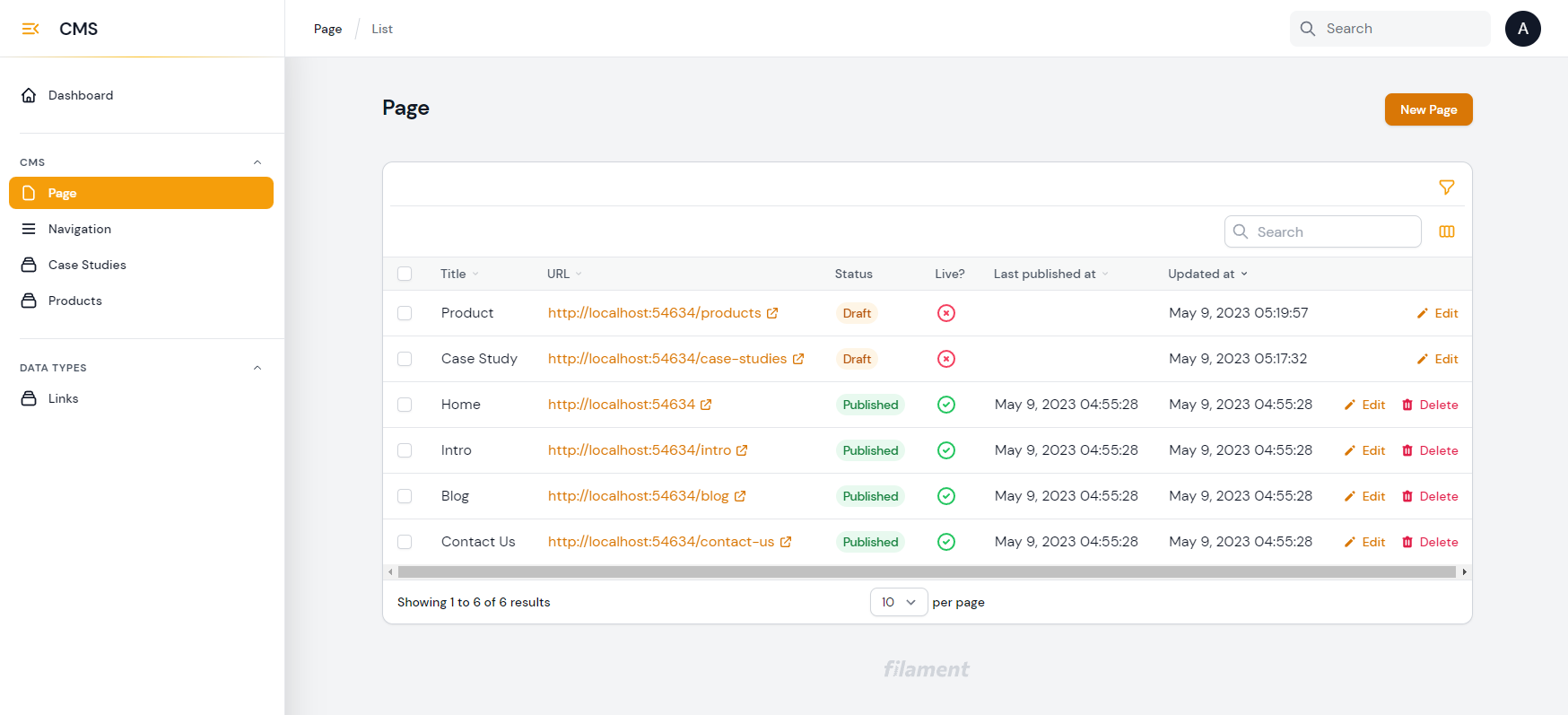This screenshot has height=715, width=1568.
Task: Click the horizontal scrollbar under the table
Action: [x=927, y=571]
